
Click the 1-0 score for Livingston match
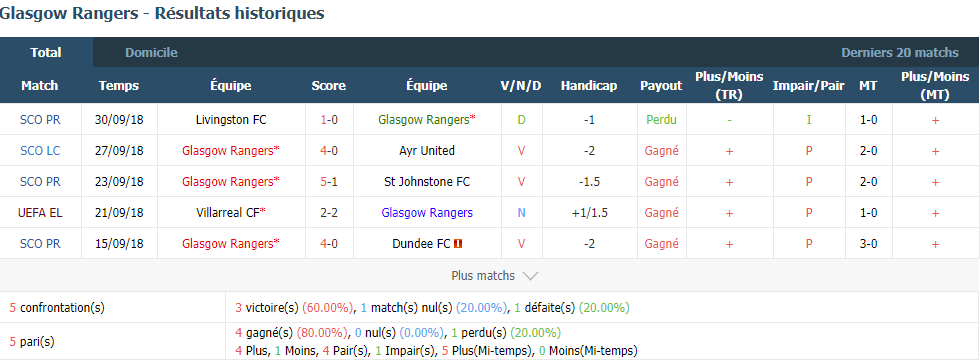[x=329, y=119]
